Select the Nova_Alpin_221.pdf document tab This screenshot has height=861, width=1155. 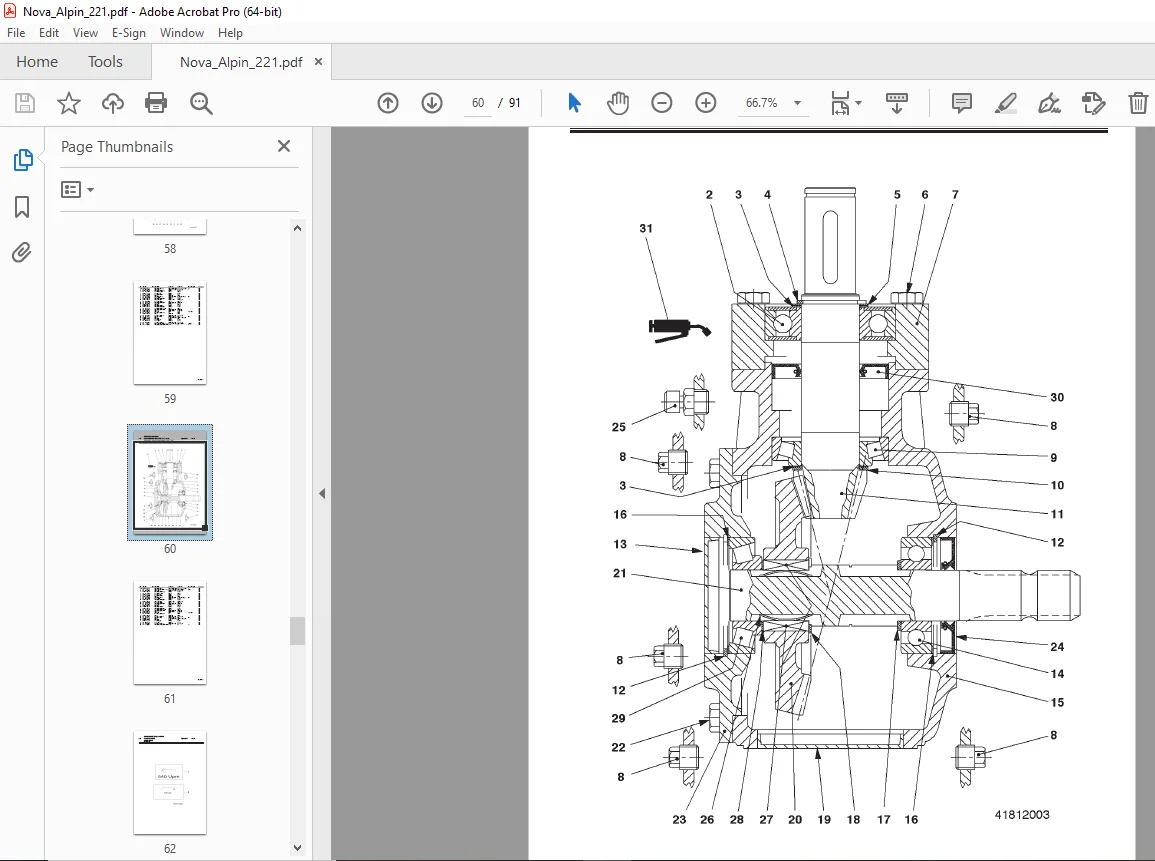click(x=241, y=63)
